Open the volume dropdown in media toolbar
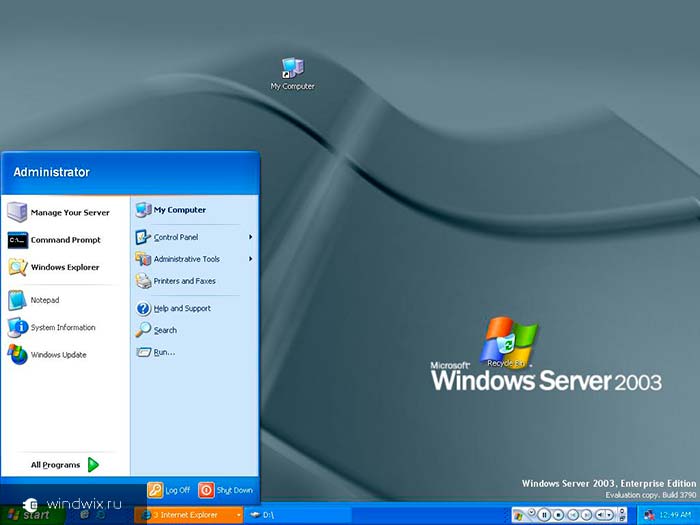The image size is (700, 525). [x=609, y=515]
